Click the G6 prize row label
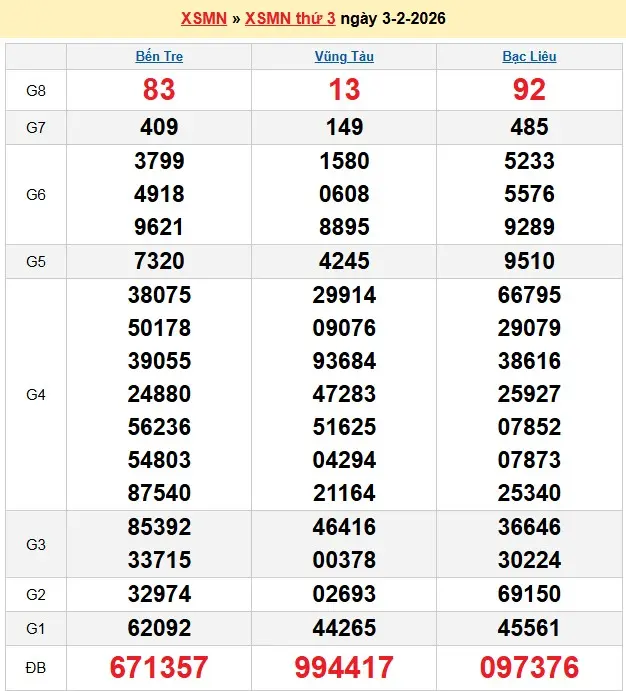Viewport: 626px width, 691px height. coord(36,194)
